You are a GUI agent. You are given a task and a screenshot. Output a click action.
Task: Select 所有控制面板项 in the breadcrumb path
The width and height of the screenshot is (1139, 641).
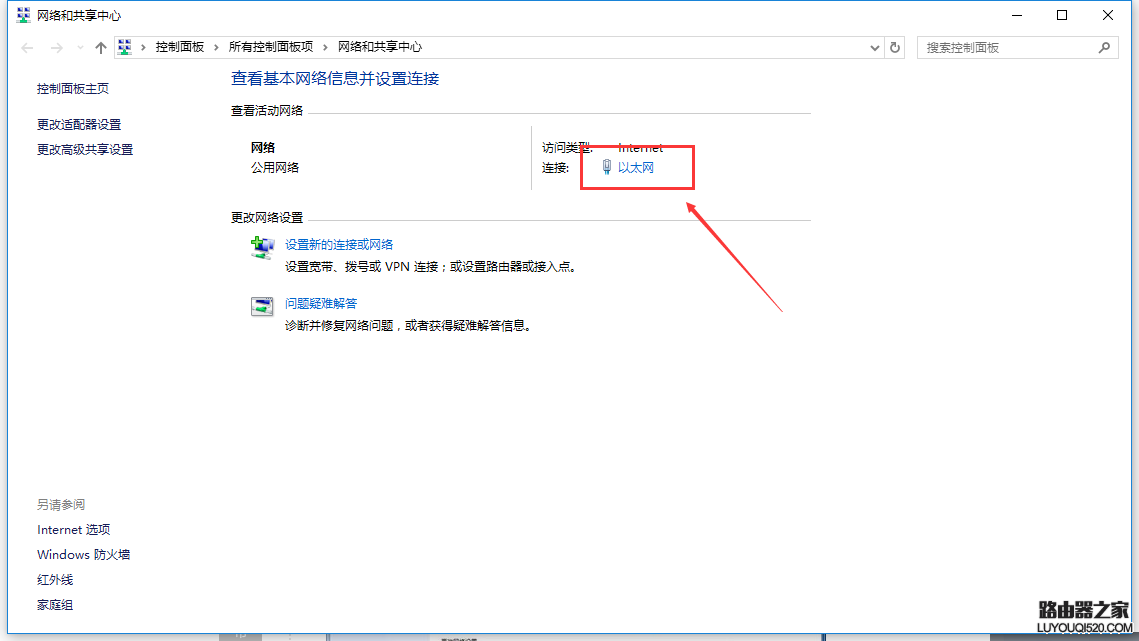coord(270,47)
